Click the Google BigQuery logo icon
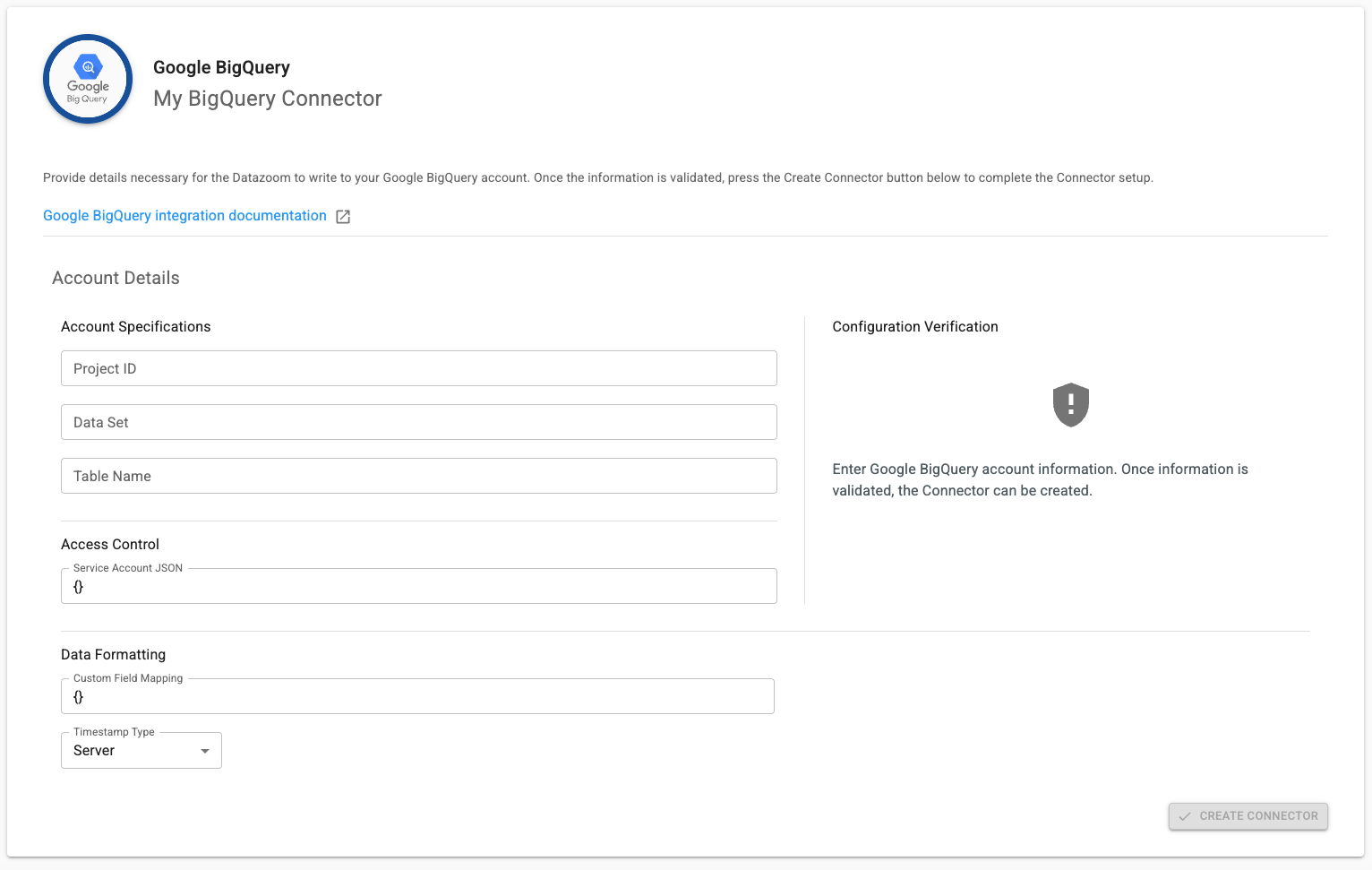1372x870 pixels. (88, 80)
